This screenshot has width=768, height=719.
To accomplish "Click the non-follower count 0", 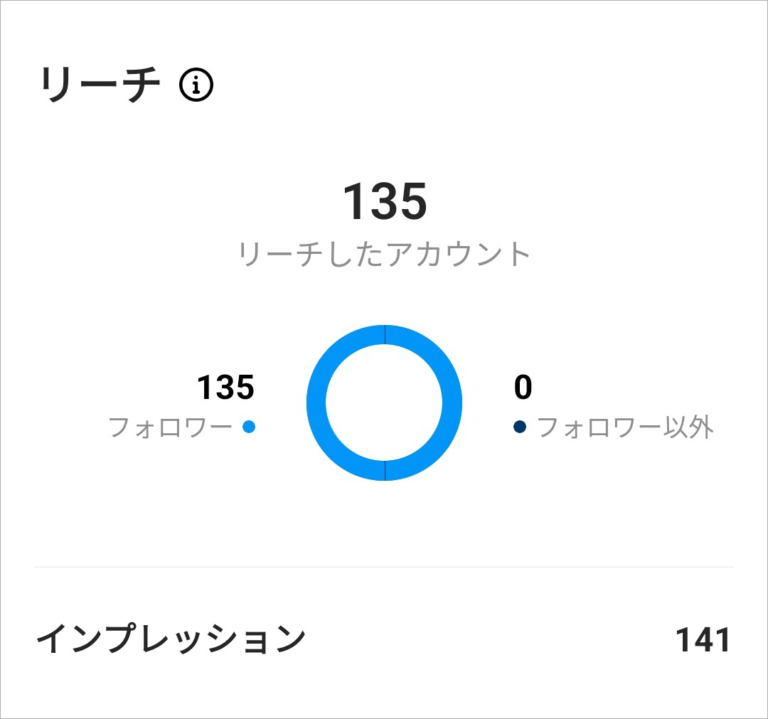I will 523,387.
